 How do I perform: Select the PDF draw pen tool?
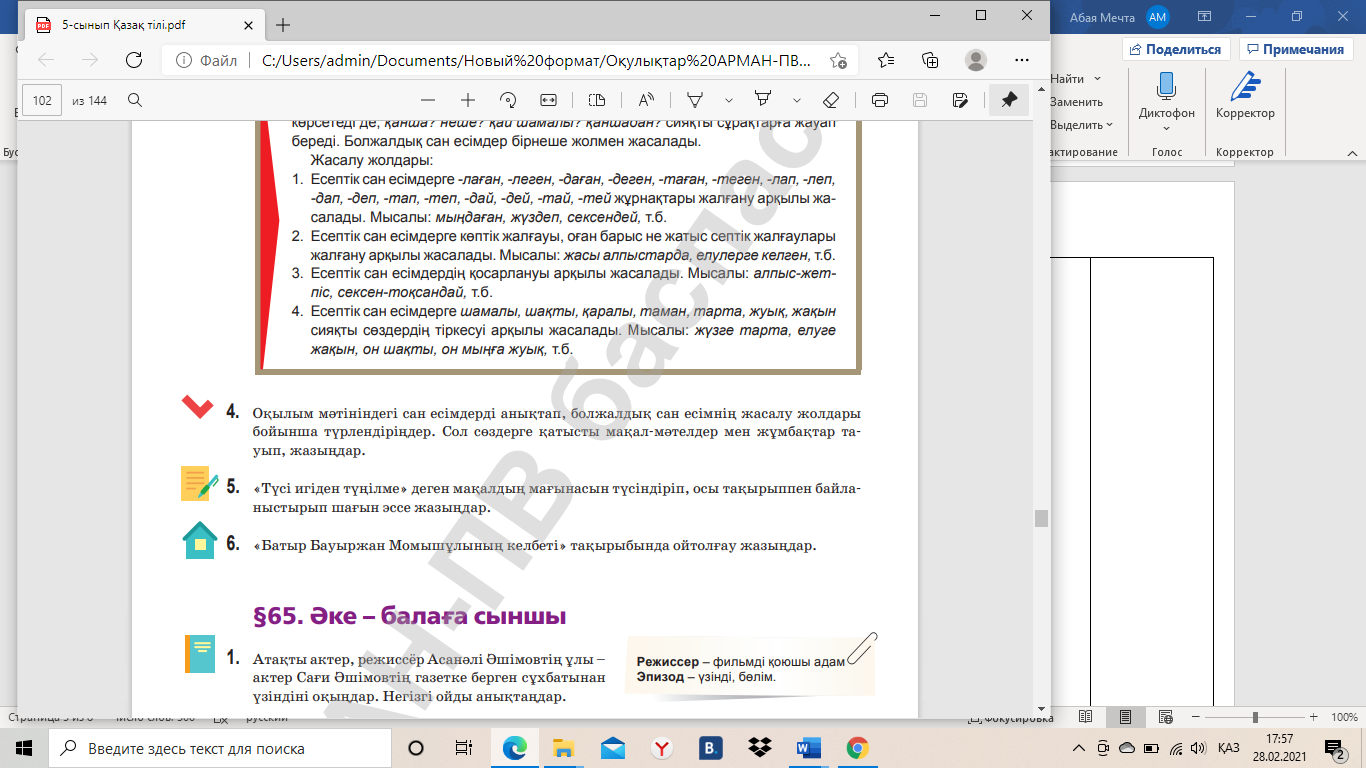[x=695, y=100]
